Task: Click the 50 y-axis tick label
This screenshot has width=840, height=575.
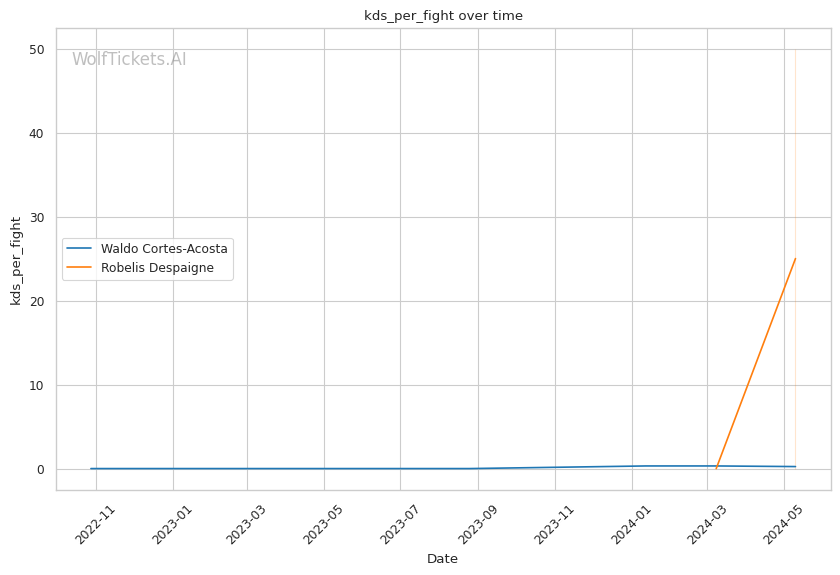Action: pos(37,50)
